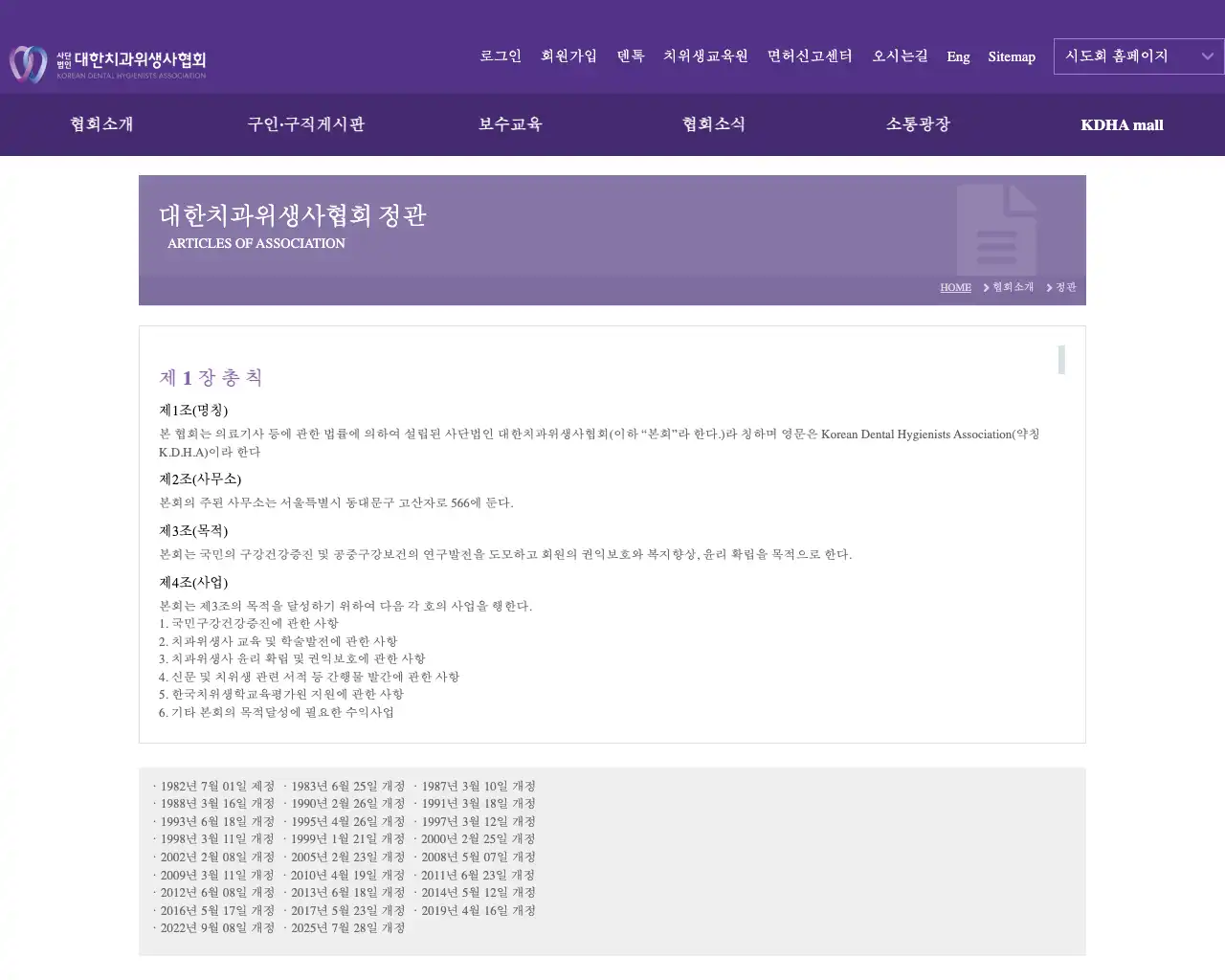Screen dimensions: 1225x980
Task: Go to the 구인·구직게시판 section
Action: pyautogui.click(x=305, y=123)
